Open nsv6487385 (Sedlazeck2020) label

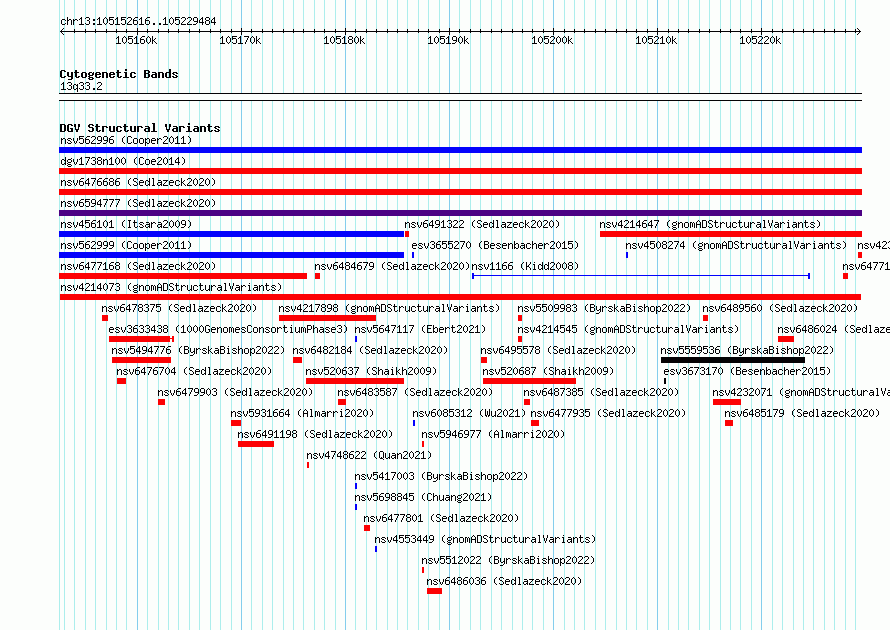(601, 392)
